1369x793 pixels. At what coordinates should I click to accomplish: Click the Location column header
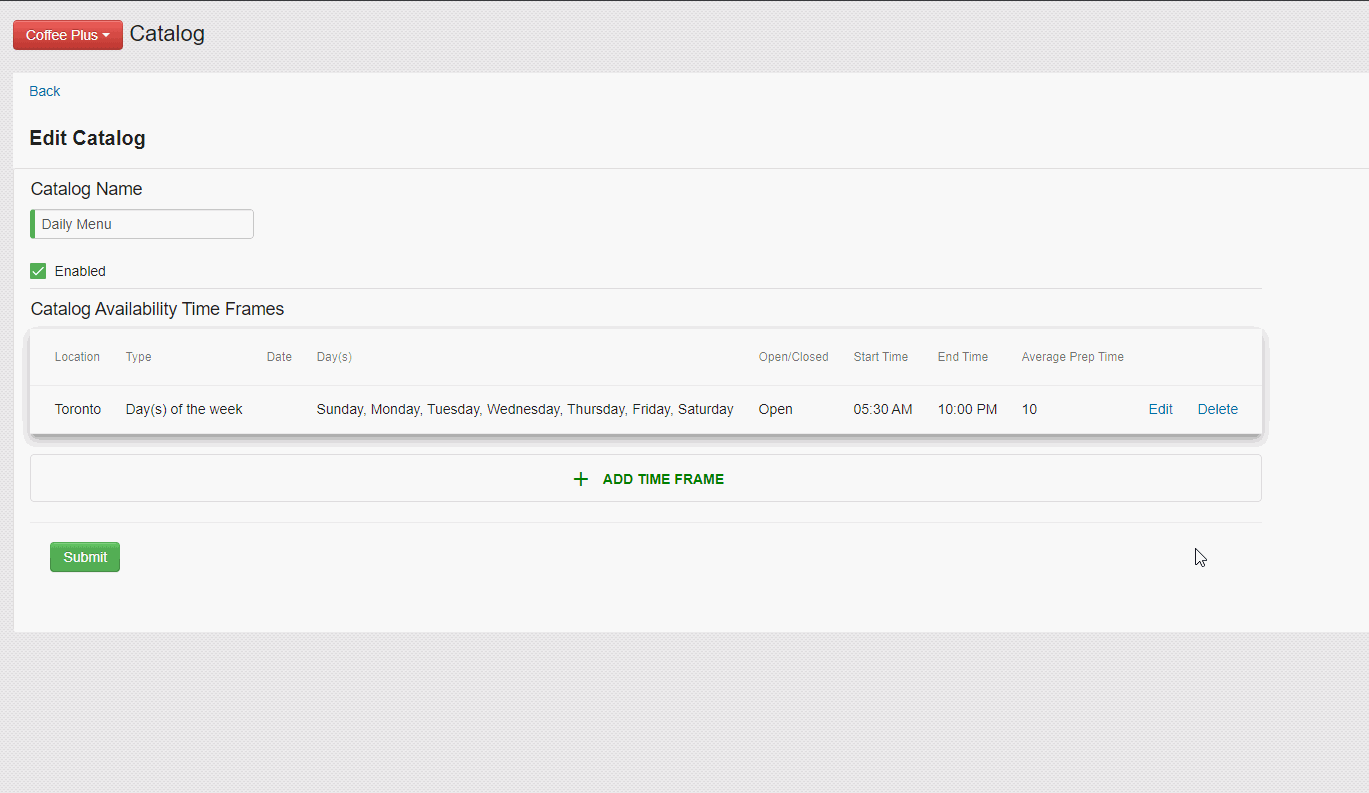click(x=77, y=357)
